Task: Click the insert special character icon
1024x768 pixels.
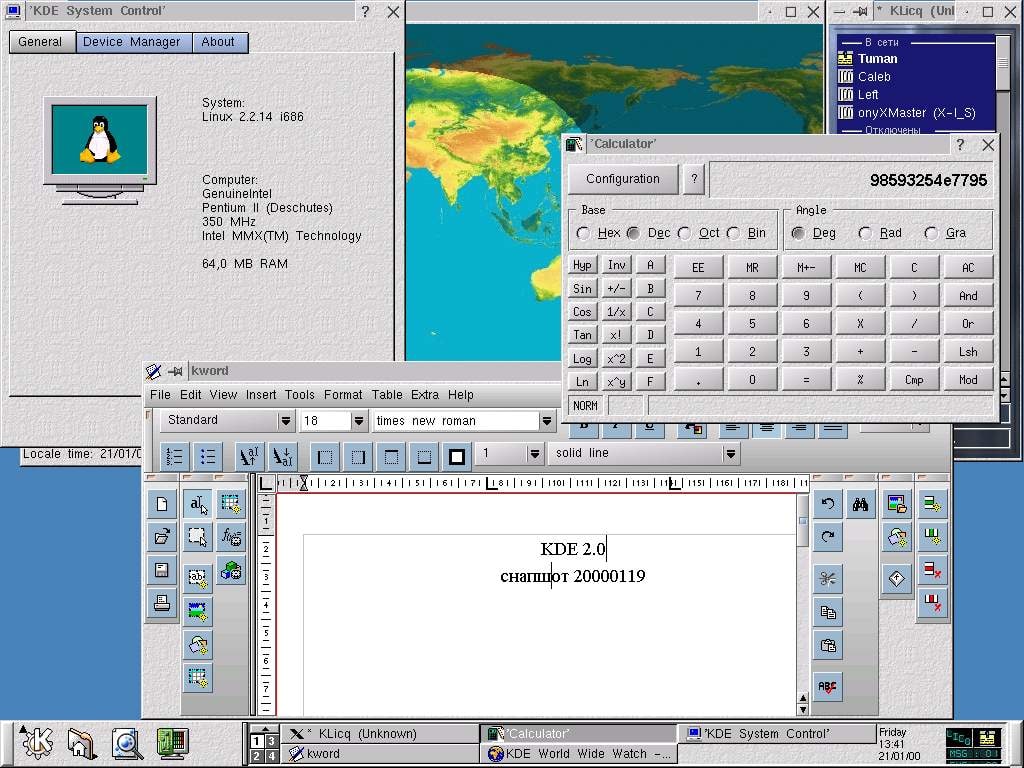Action: click(896, 578)
